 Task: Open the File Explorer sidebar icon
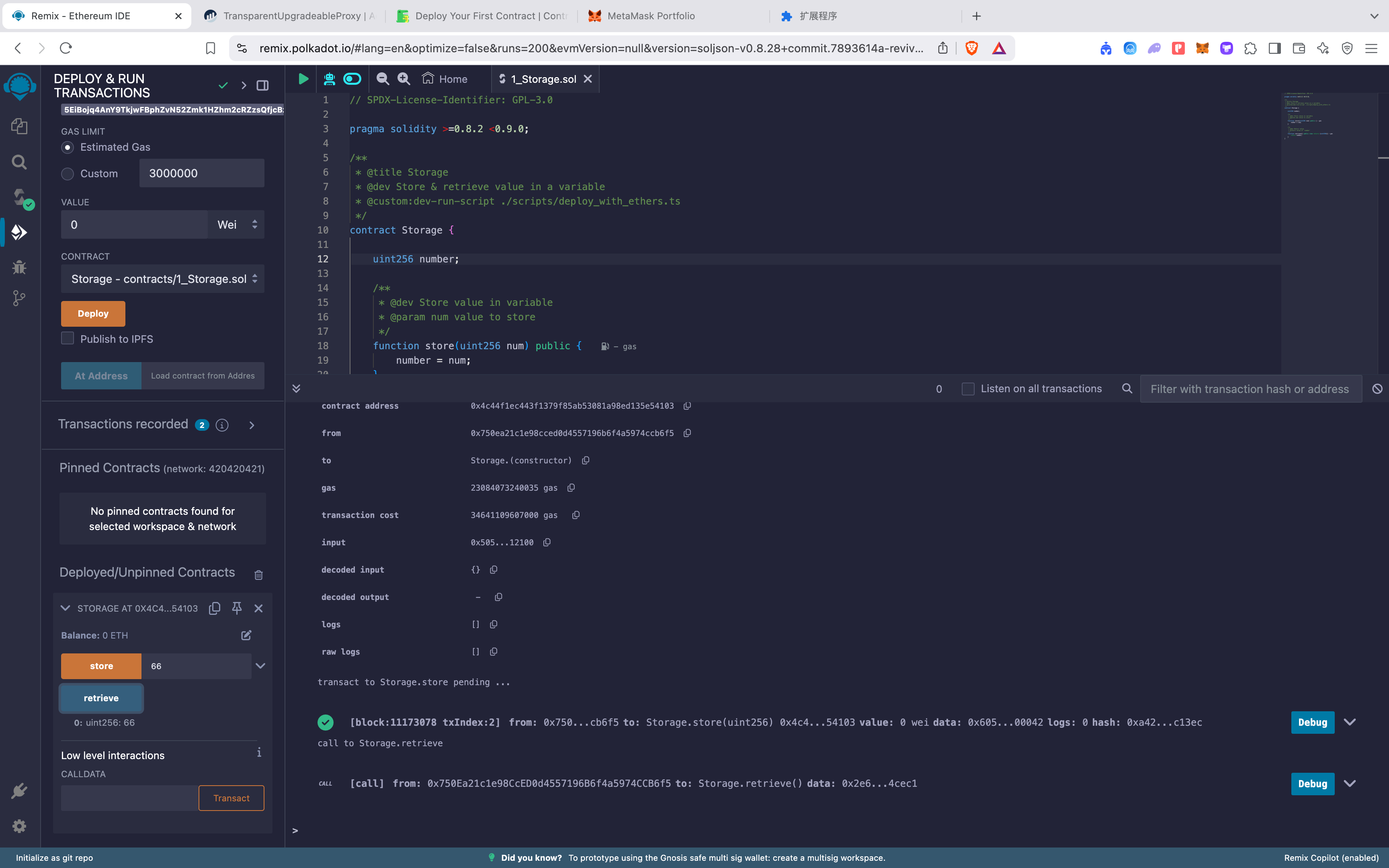point(20,126)
